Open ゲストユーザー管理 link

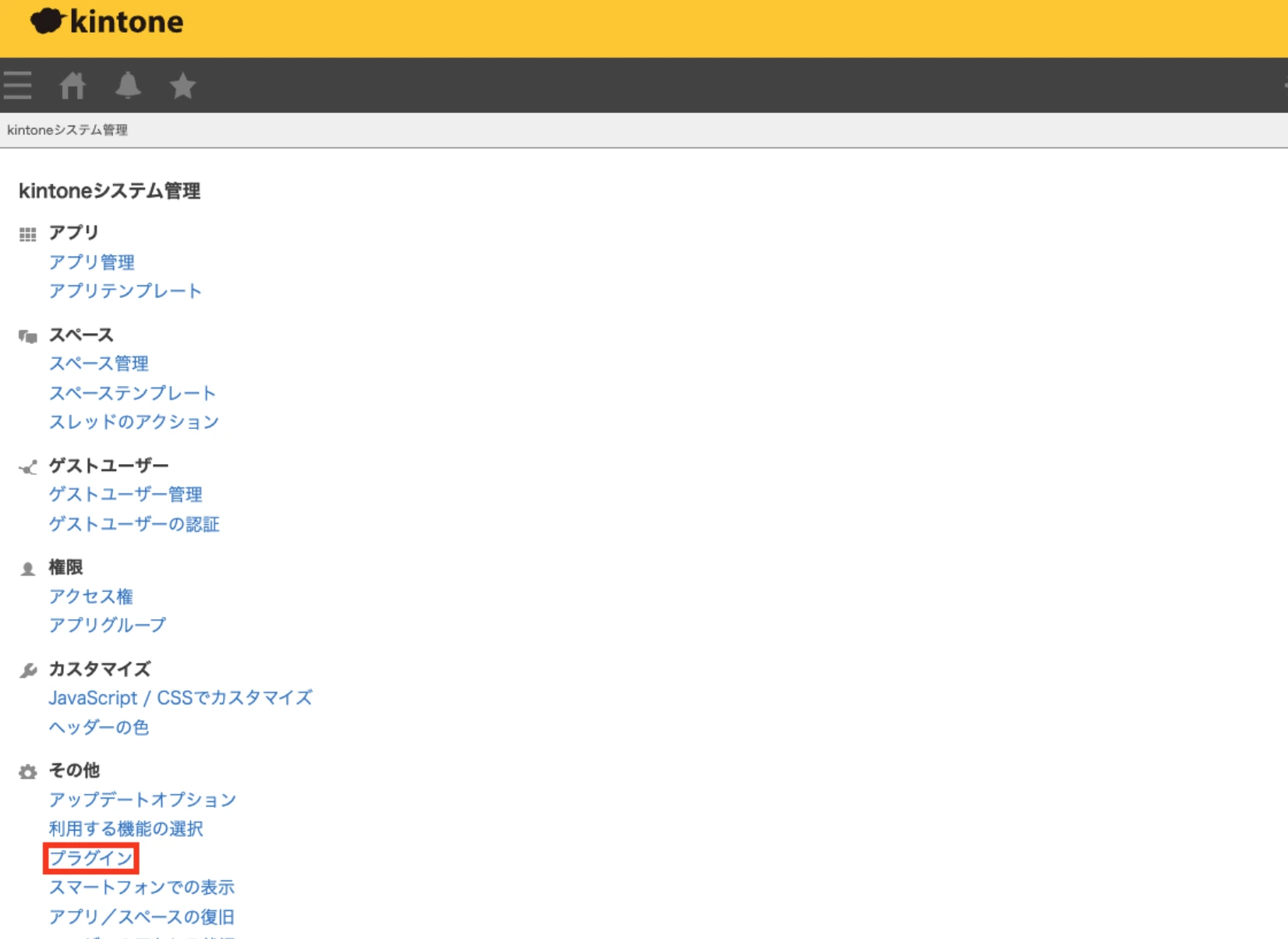[x=126, y=494]
